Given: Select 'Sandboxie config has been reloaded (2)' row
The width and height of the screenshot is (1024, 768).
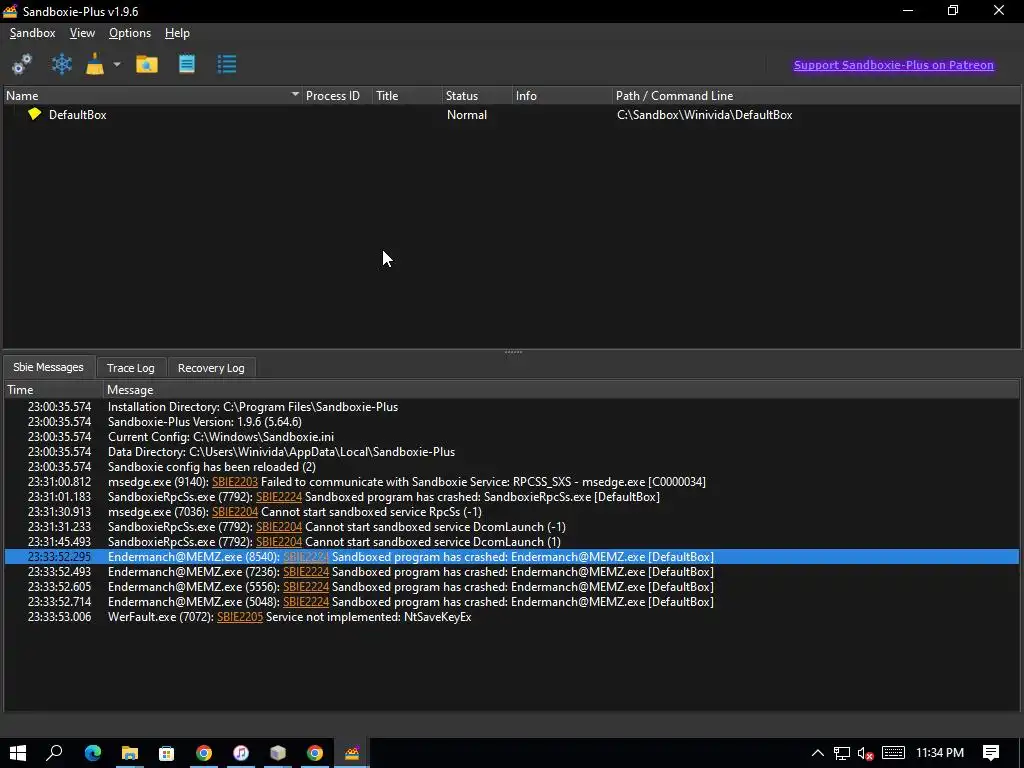Looking at the screenshot, I should (x=511, y=467).
